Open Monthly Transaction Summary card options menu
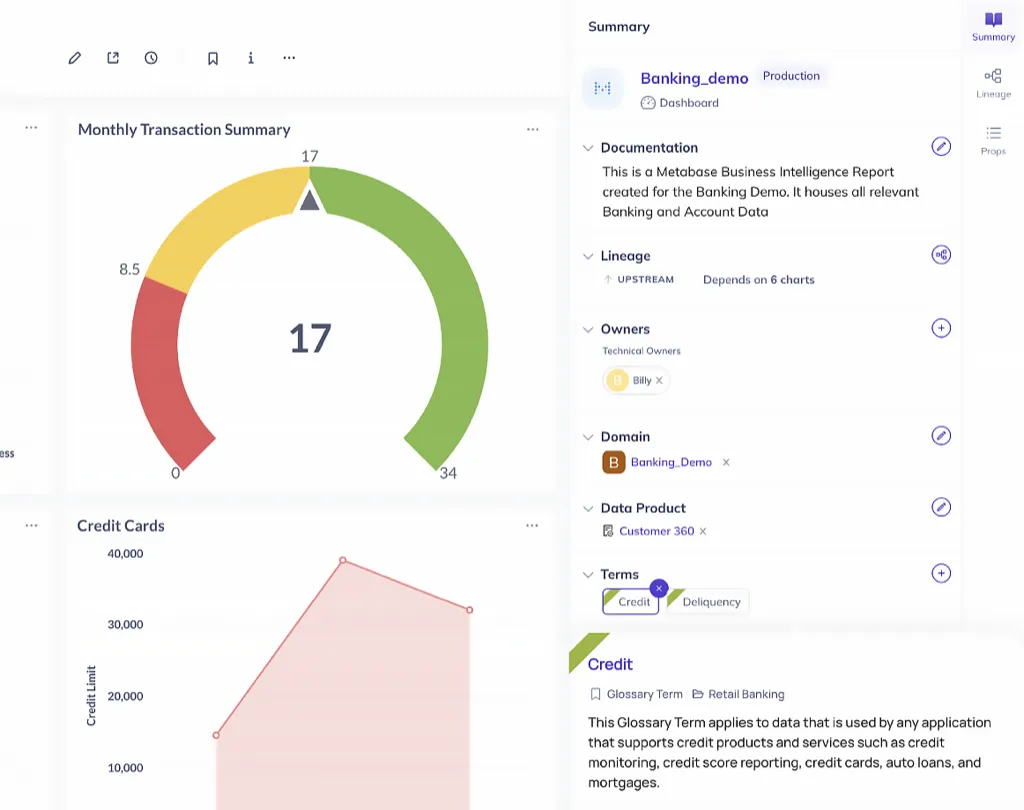 (533, 129)
